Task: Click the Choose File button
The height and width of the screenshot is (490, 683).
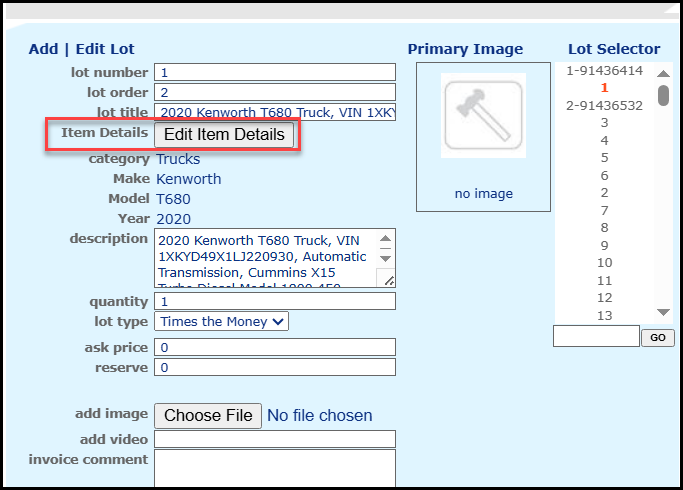Action: (208, 416)
